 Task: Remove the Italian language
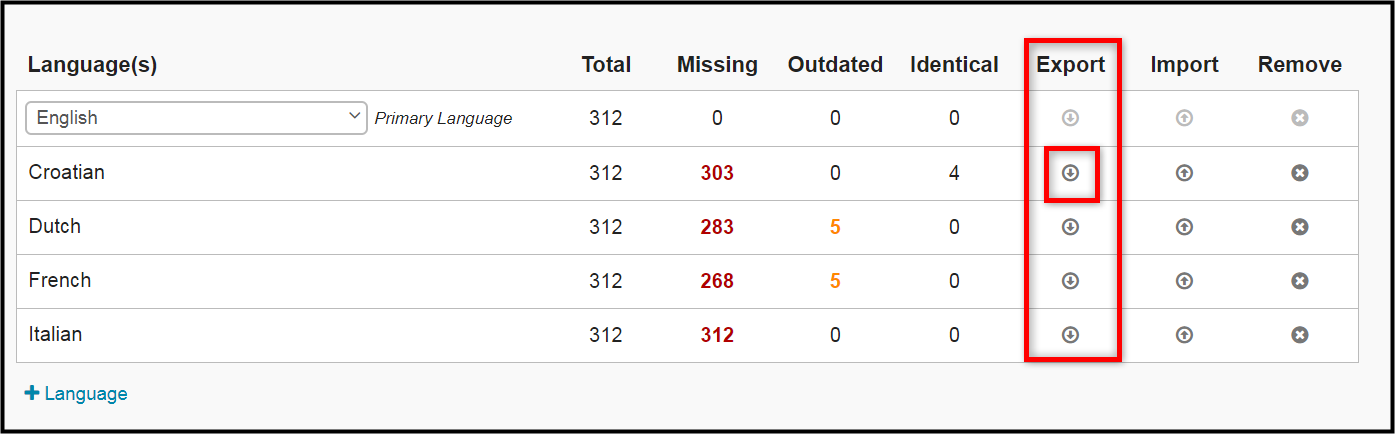pos(1299,335)
